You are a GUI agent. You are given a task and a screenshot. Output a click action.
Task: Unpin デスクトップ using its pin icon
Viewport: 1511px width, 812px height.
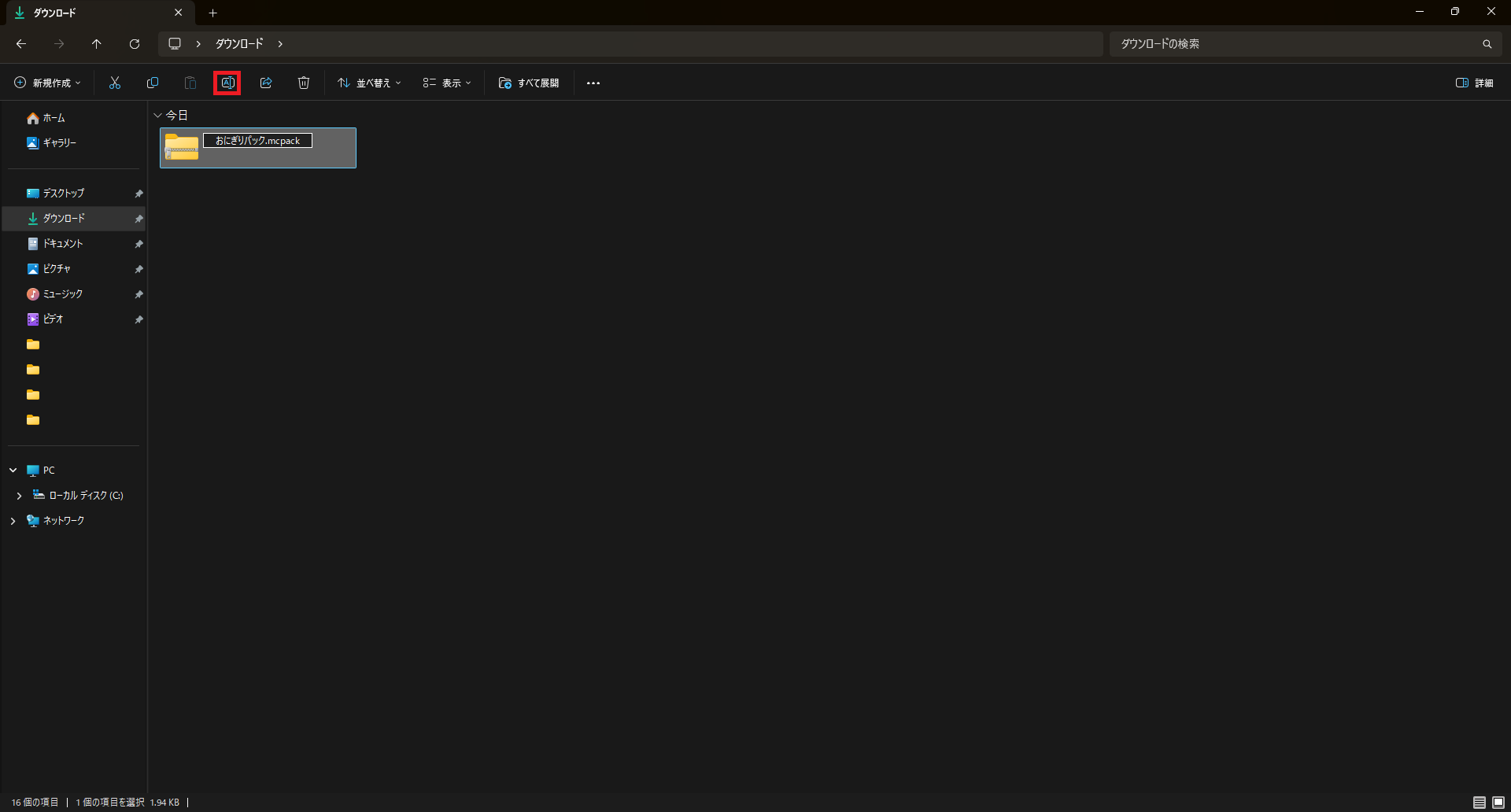coord(139,194)
